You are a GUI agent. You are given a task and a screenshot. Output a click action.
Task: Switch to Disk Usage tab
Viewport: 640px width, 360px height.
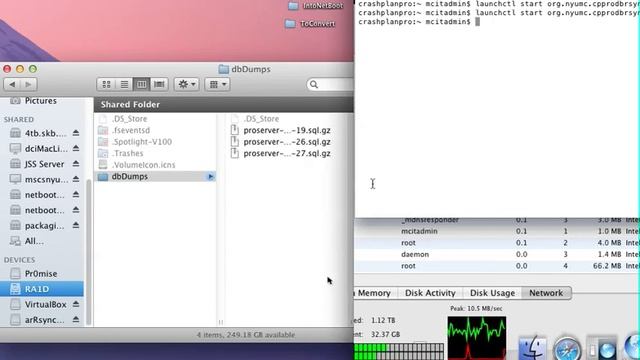click(492, 293)
